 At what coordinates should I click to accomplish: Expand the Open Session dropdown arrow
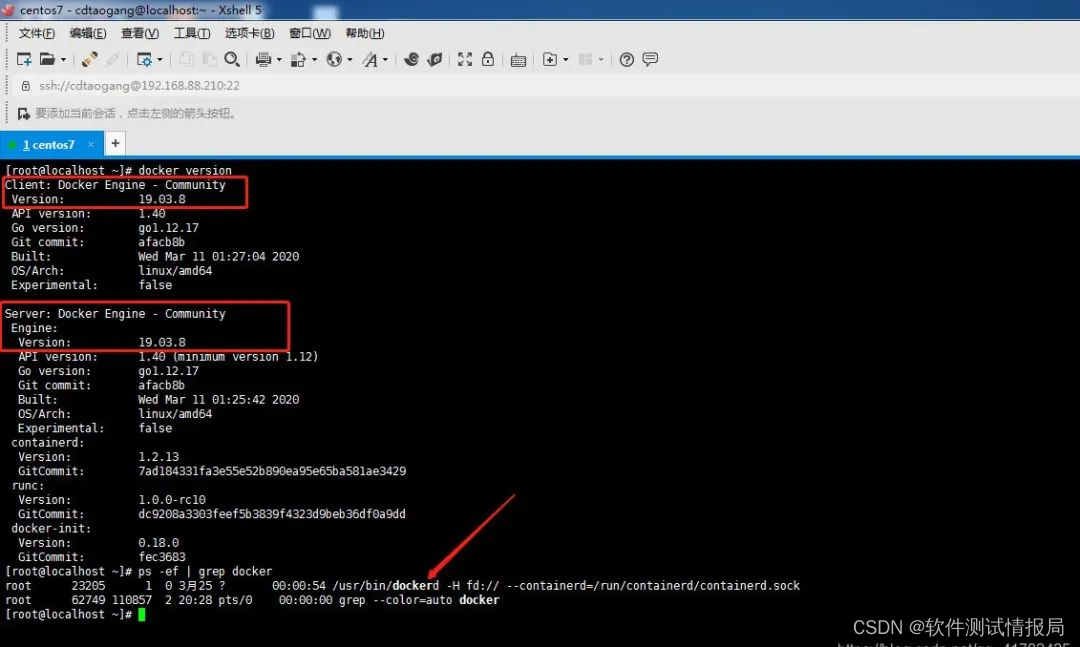click(63, 60)
